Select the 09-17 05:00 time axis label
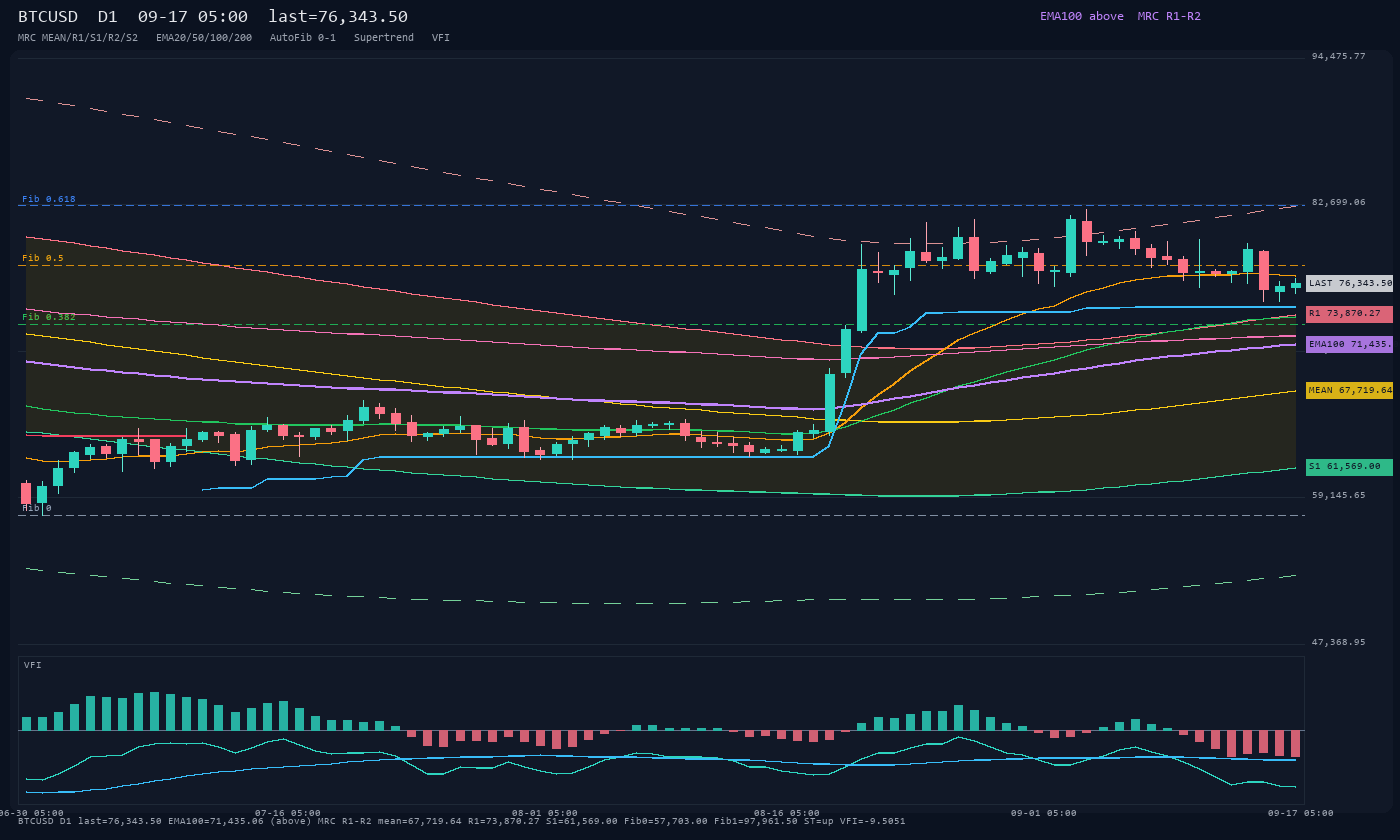 point(1301,813)
